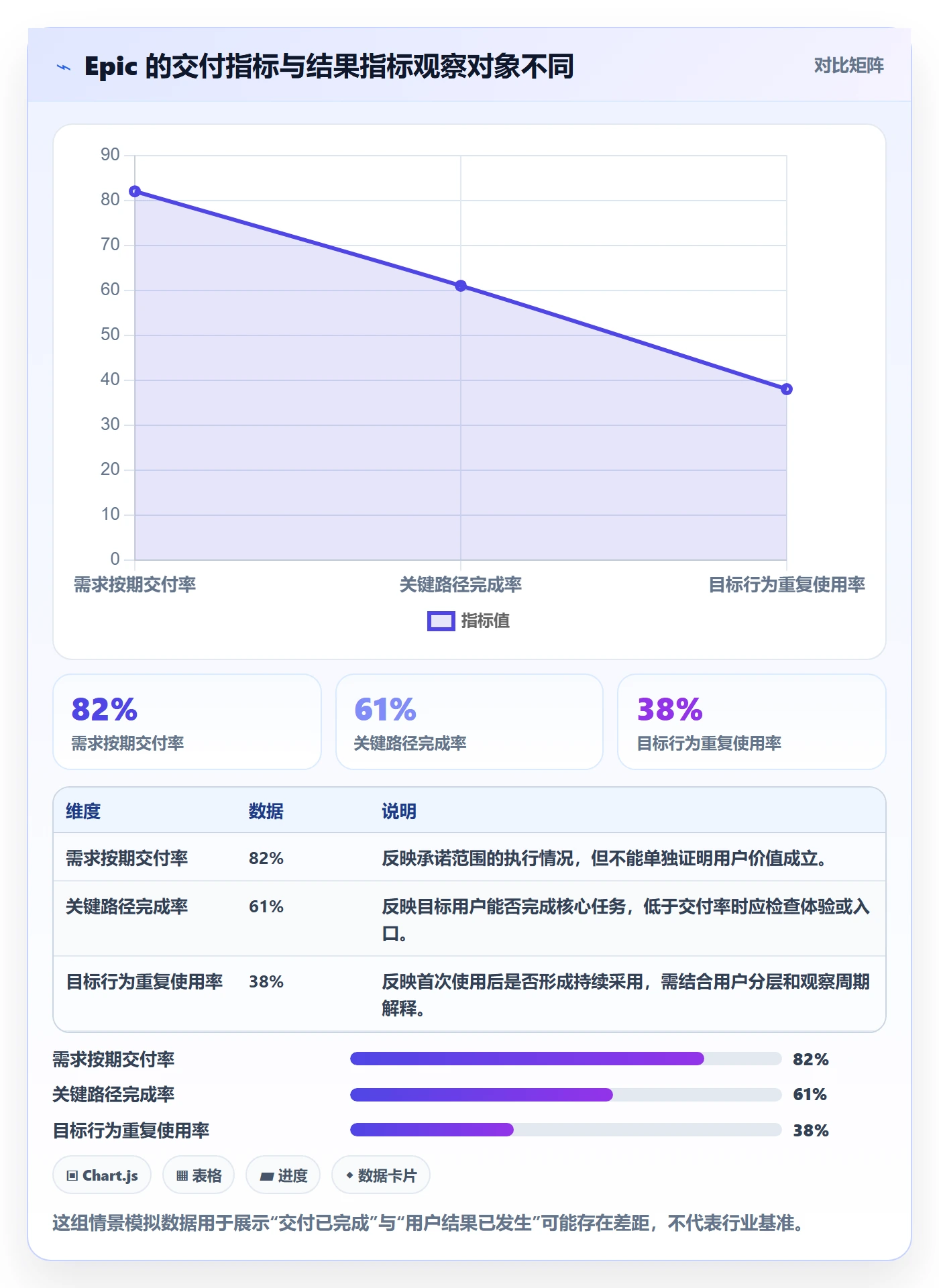Click the 关键路径完成率 progress bar
The width and height of the screenshot is (939, 1288).
click(566, 1095)
